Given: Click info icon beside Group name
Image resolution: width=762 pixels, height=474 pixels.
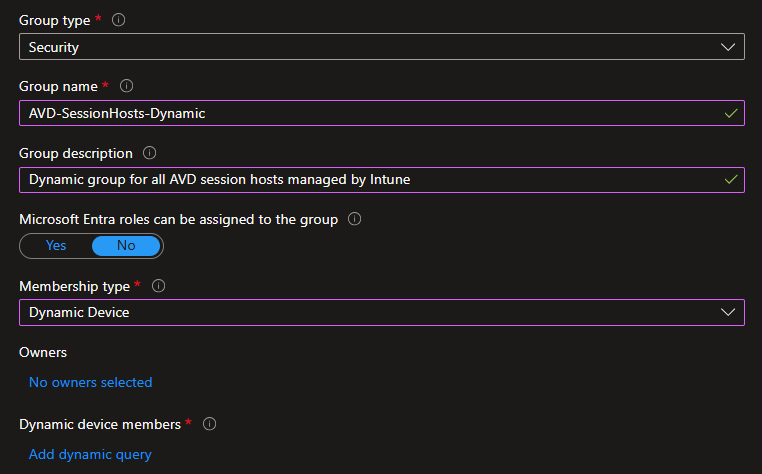Looking at the screenshot, I should 126,86.
